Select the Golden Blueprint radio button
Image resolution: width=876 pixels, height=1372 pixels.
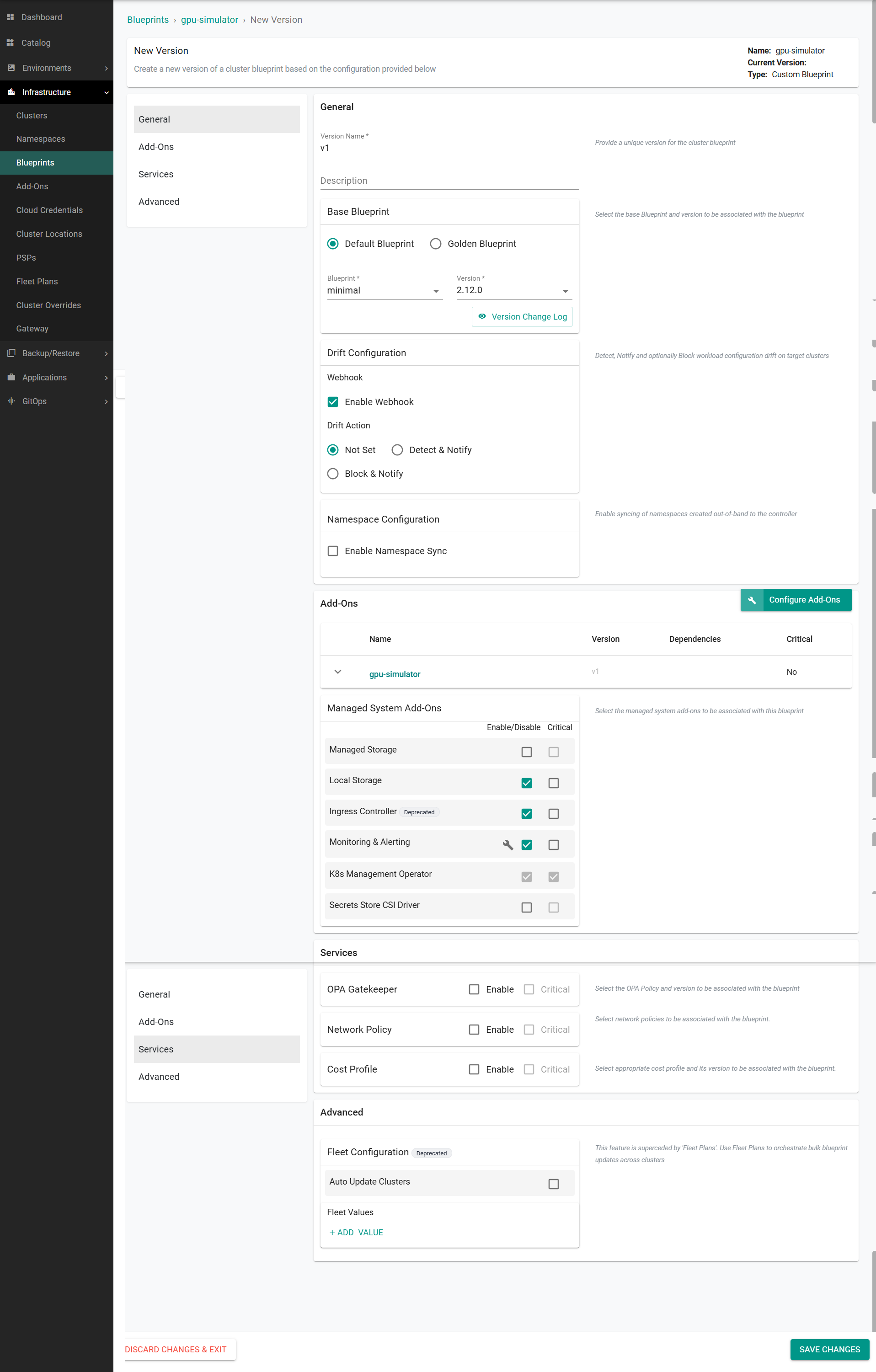(x=435, y=244)
